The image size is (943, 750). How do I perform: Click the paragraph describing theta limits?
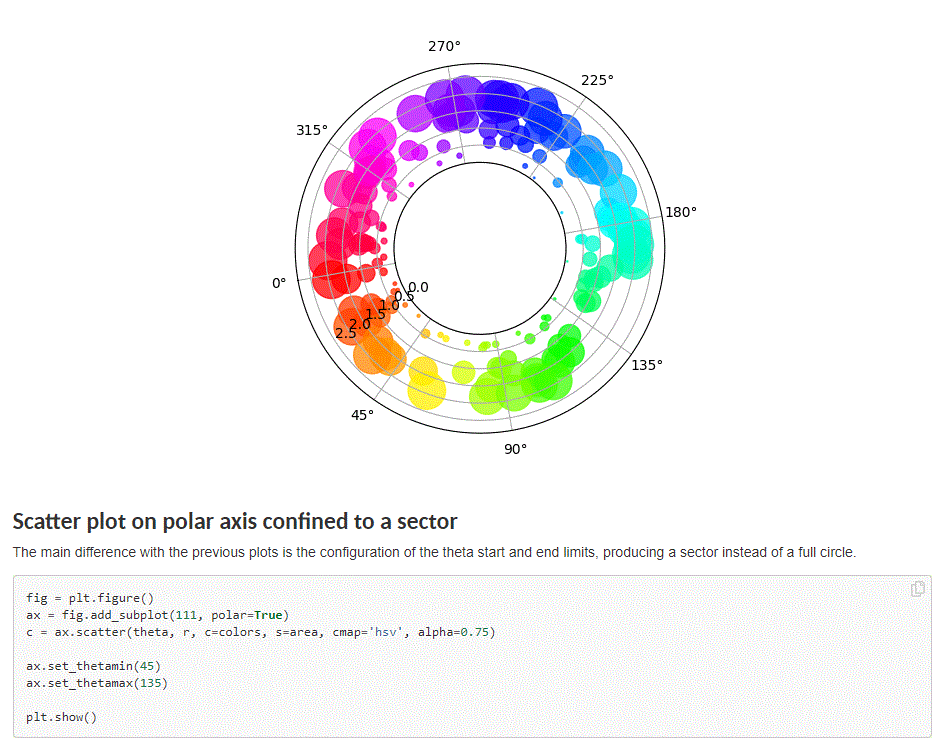coord(434,552)
